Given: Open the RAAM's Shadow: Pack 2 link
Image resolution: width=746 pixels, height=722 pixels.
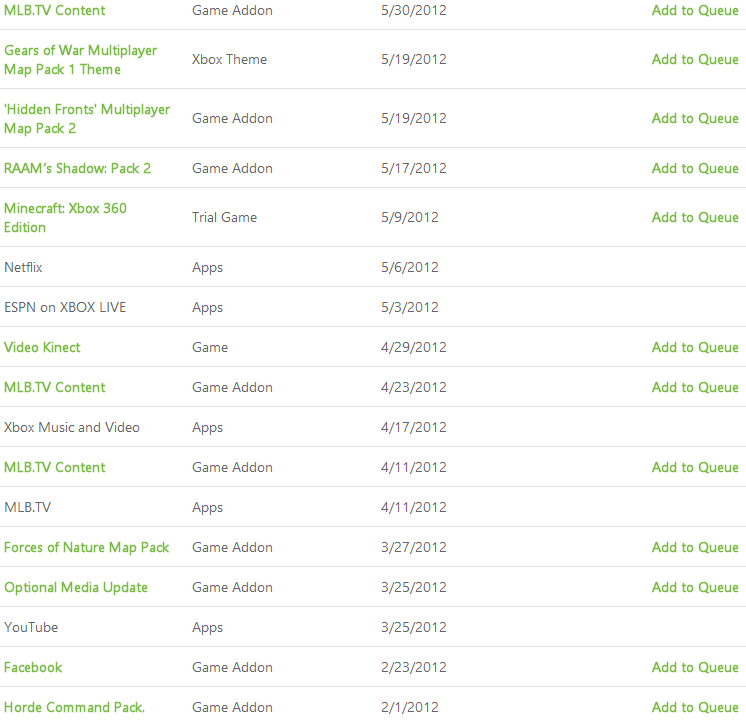Looking at the screenshot, I should [x=78, y=168].
